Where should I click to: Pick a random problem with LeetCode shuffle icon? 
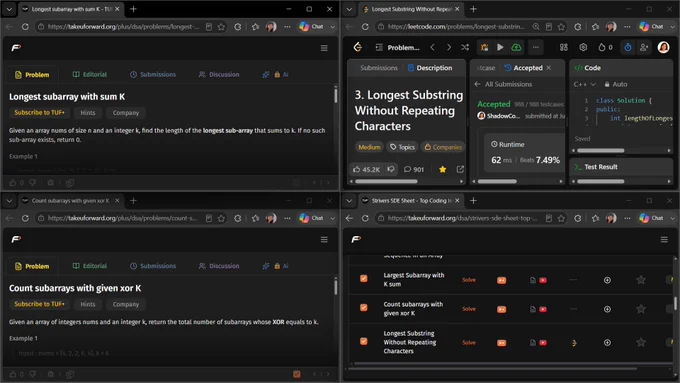[465, 47]
